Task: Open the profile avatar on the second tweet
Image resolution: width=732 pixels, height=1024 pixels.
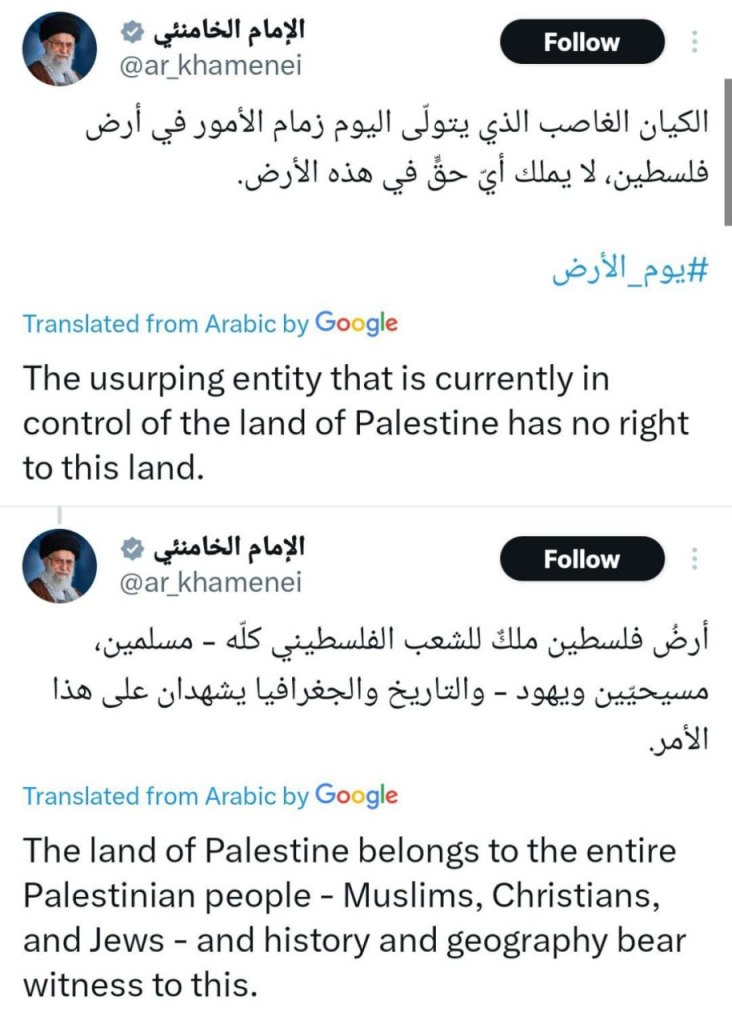Action: click(60, 565)
